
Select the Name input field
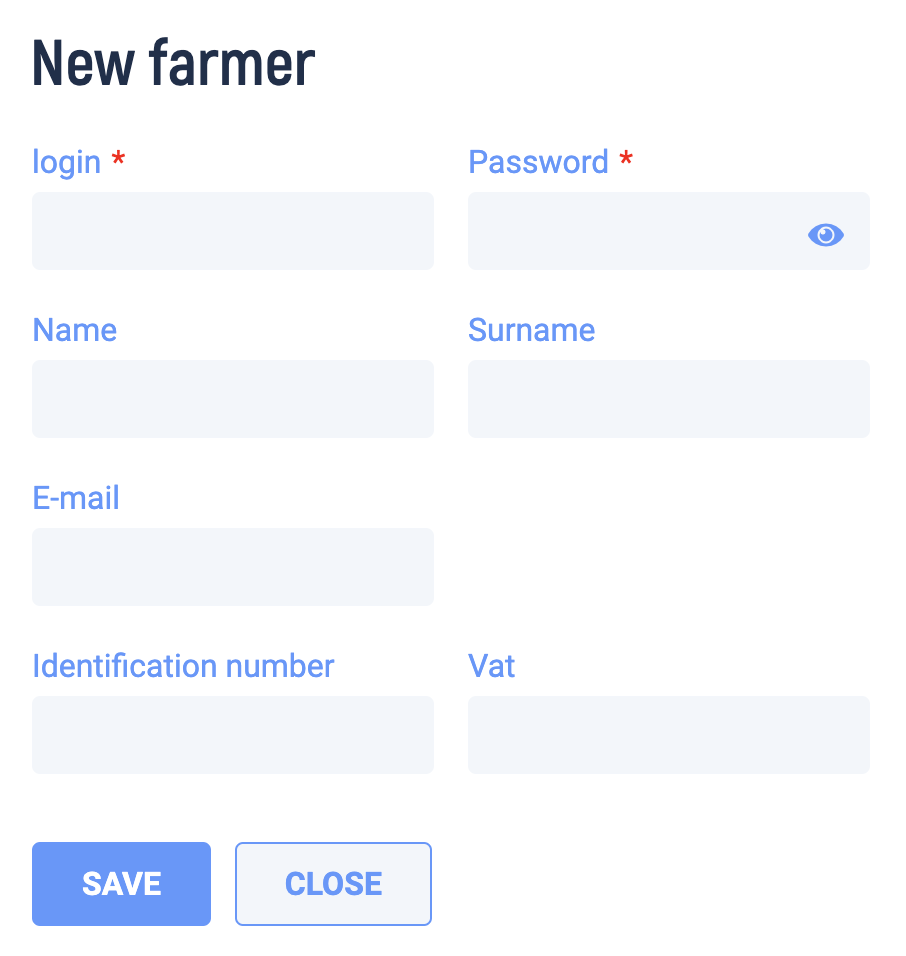coord(233,399)
